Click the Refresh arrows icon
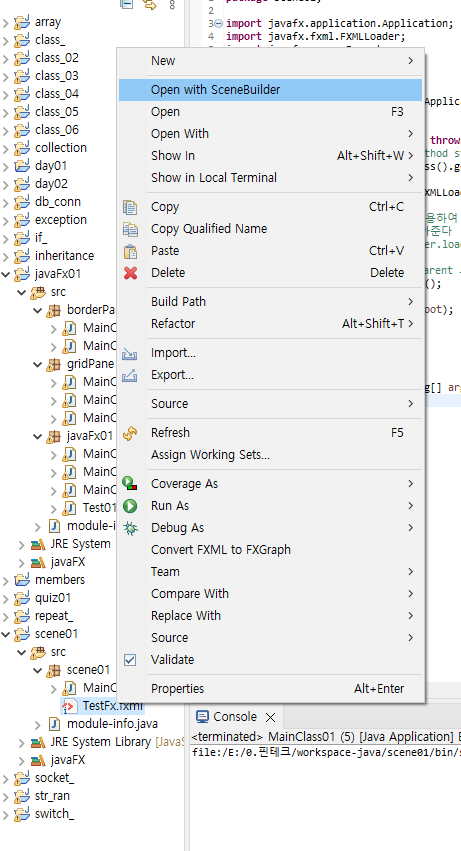 [130, 433]
